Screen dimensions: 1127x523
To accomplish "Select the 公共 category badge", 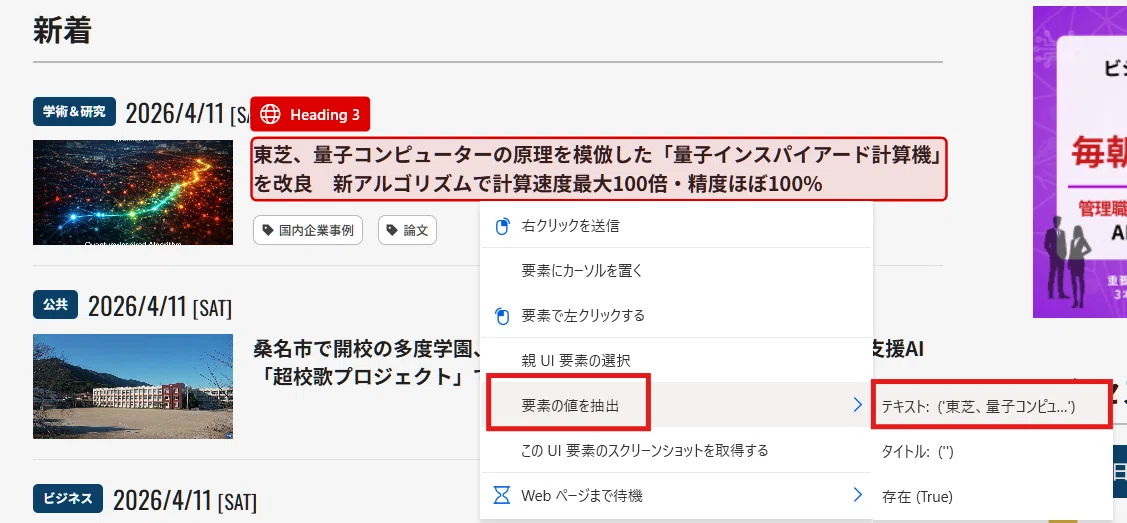I will click(55, 305).
